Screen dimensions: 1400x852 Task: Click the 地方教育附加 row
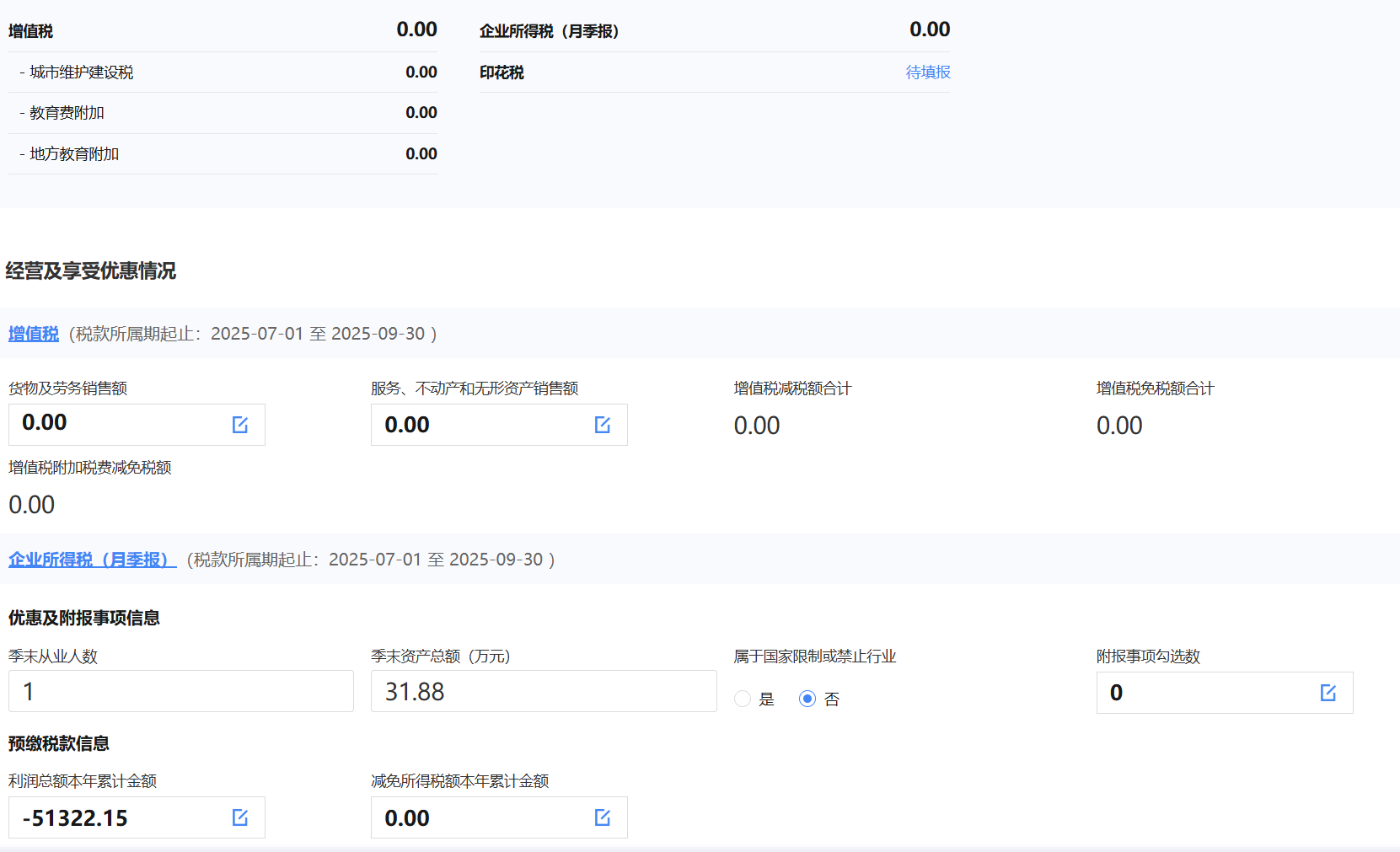223,154
